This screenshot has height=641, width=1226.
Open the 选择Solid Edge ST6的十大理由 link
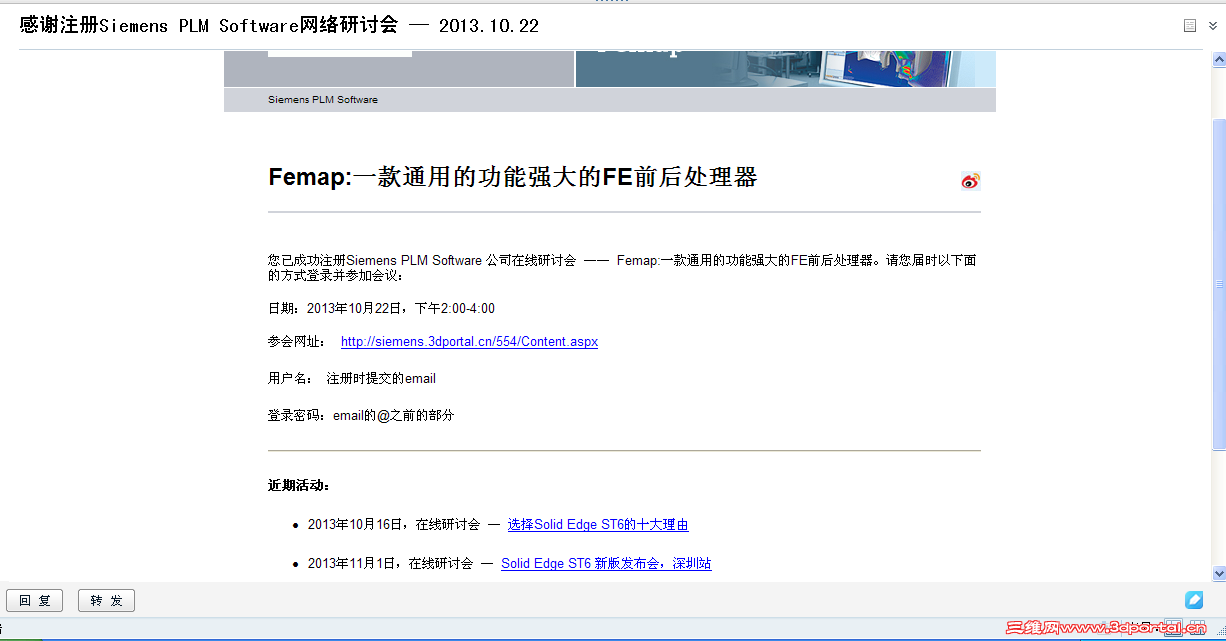pyautogui.click(x=597, y=524)
